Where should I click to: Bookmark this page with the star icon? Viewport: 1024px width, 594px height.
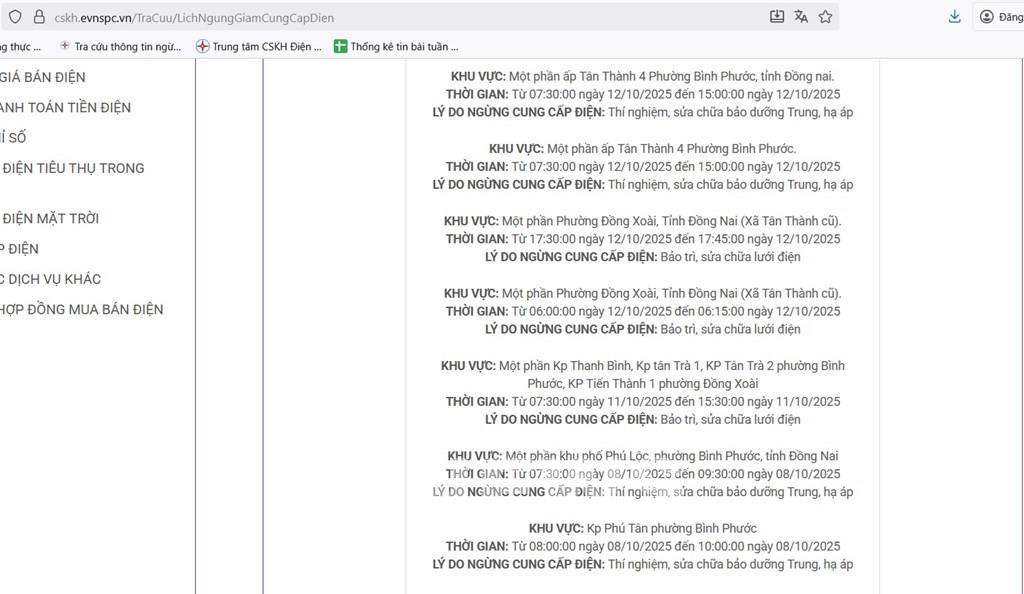825,17
